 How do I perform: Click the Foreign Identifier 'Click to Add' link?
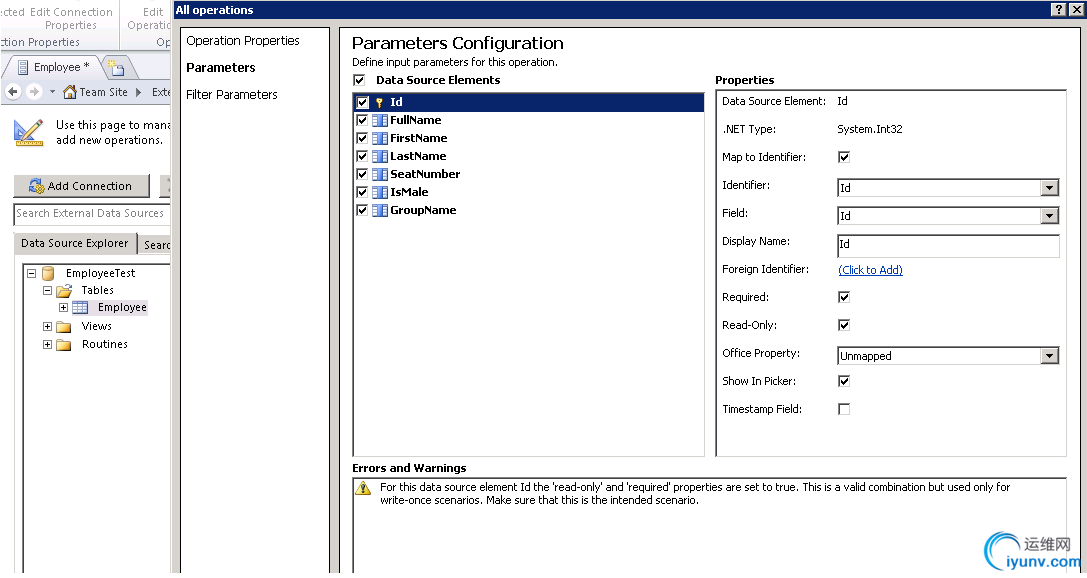pos(870,270)
